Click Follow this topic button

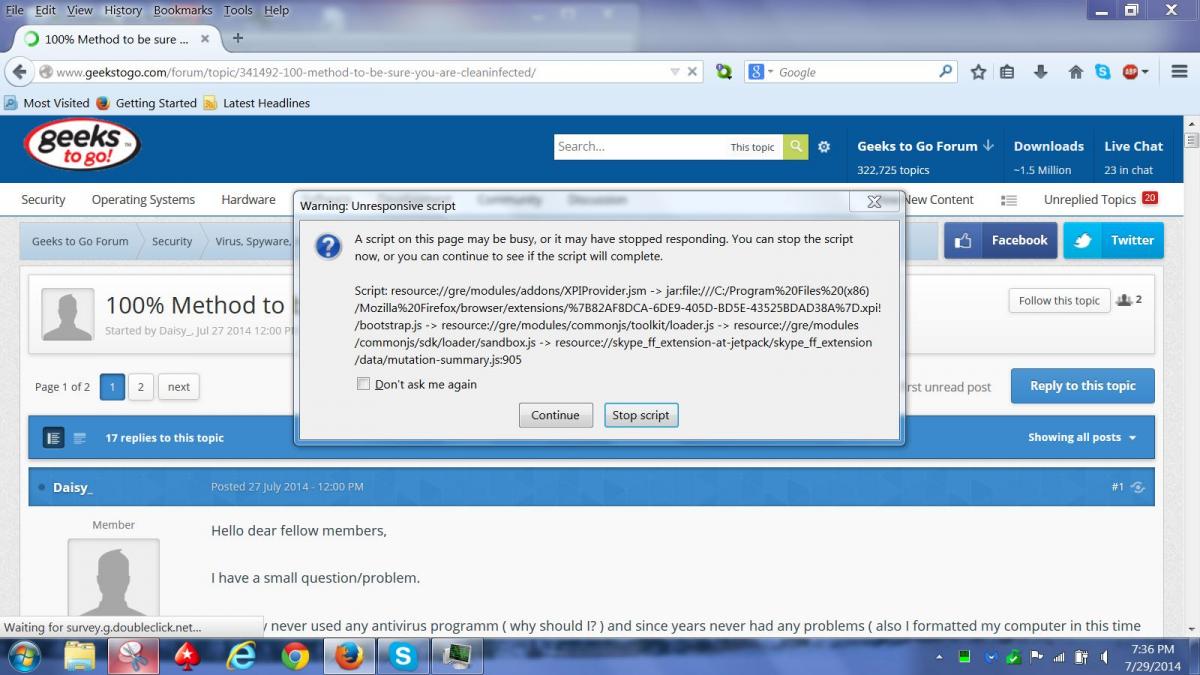[1059, 300]
